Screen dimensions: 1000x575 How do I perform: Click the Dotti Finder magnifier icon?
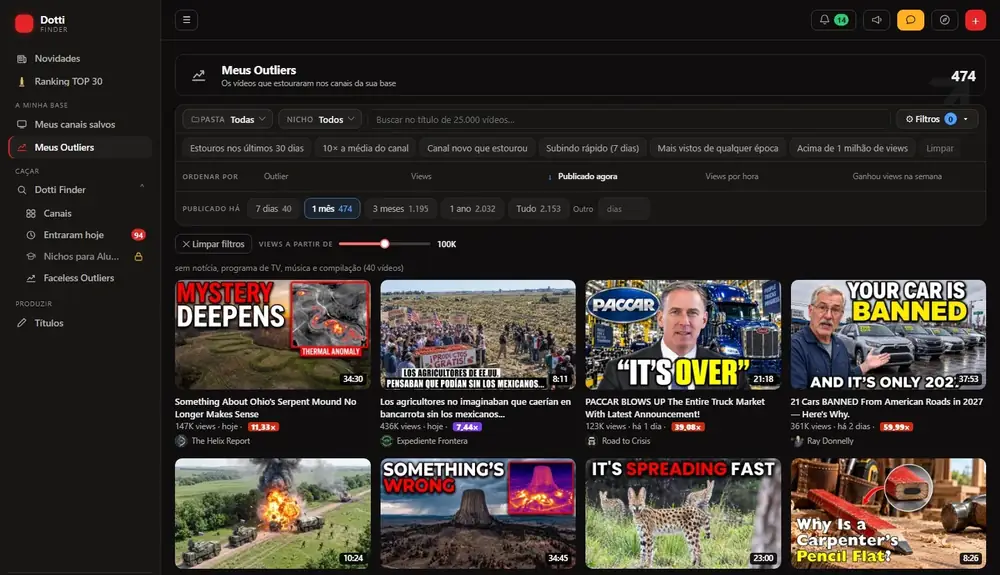pos(22,190)
